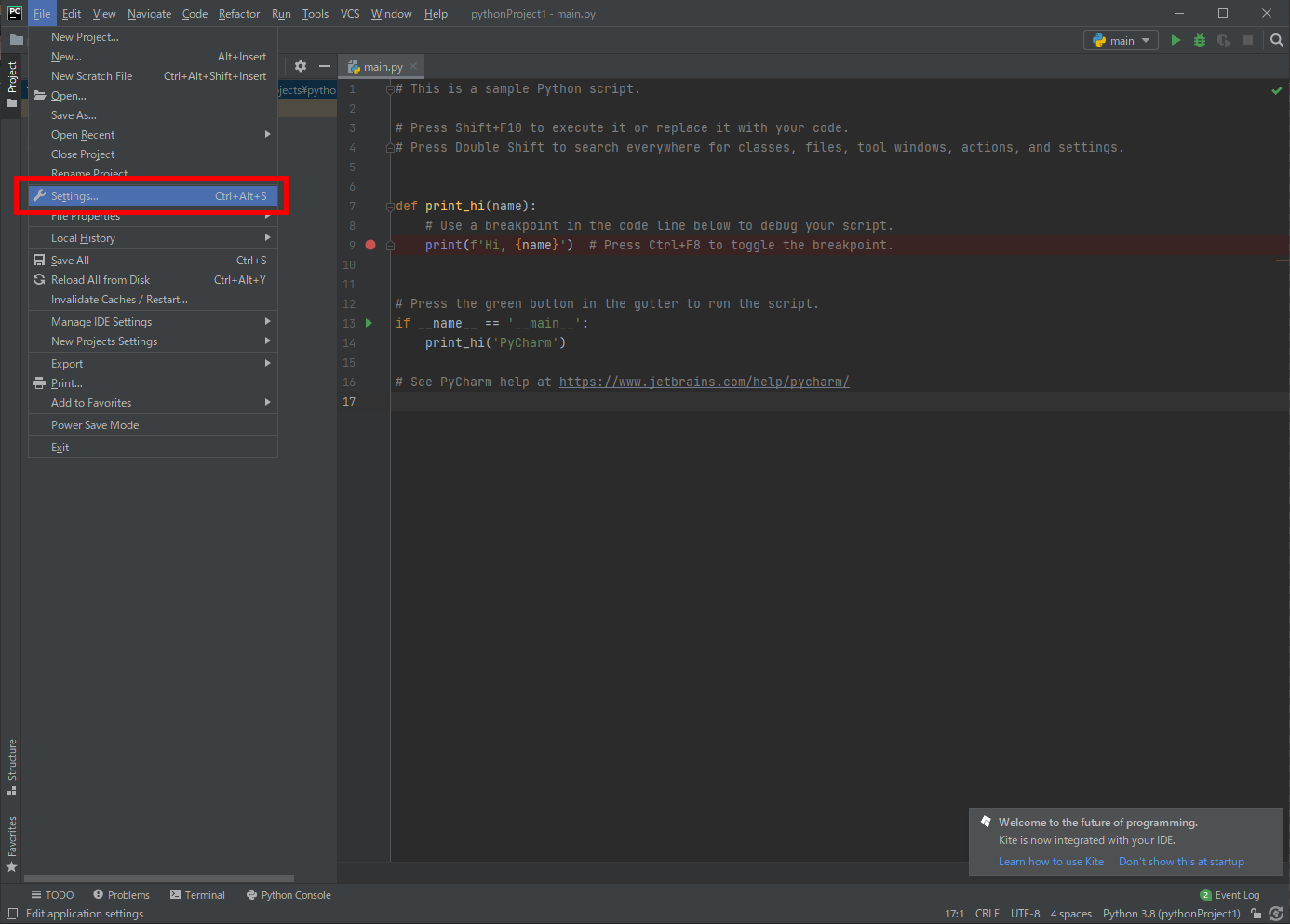Start the debugger bug icon
This screenshot has width=1290, height=924.
[1199, 40]
